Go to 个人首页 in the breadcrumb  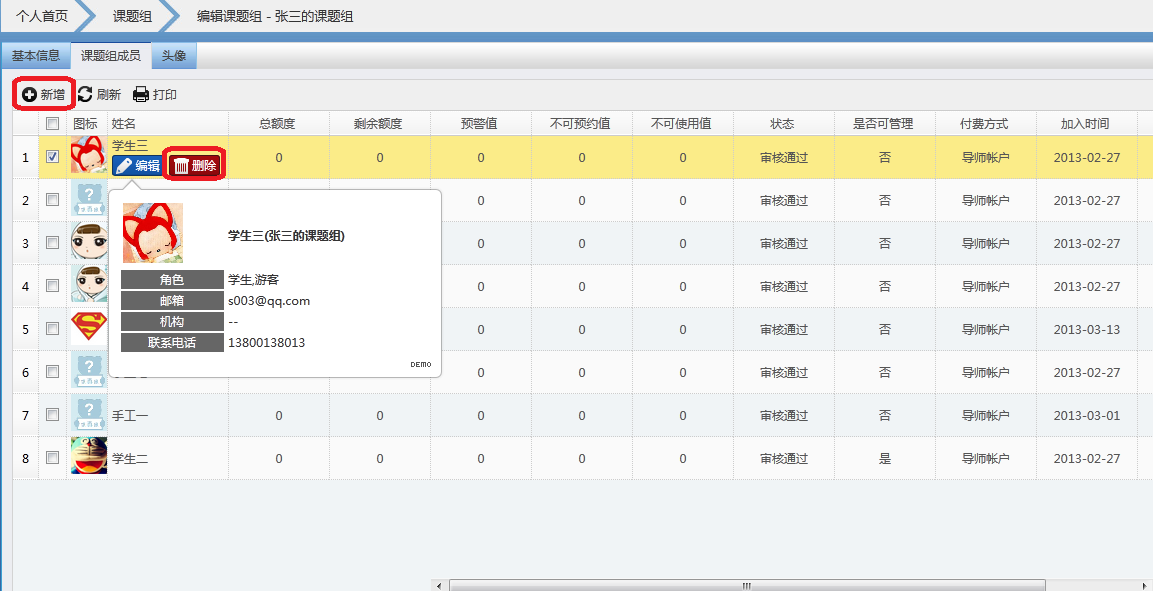coord(42,16)
